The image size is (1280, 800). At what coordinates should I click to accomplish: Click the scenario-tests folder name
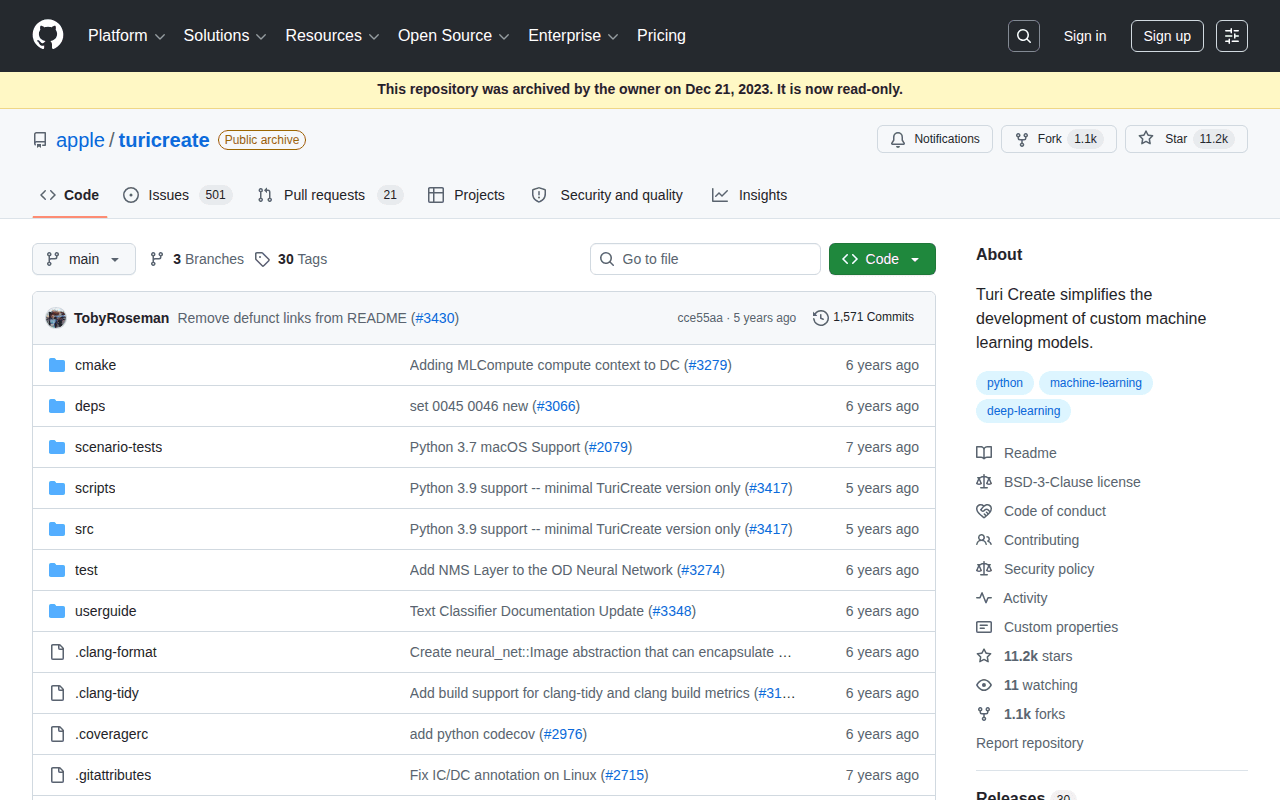118,447
